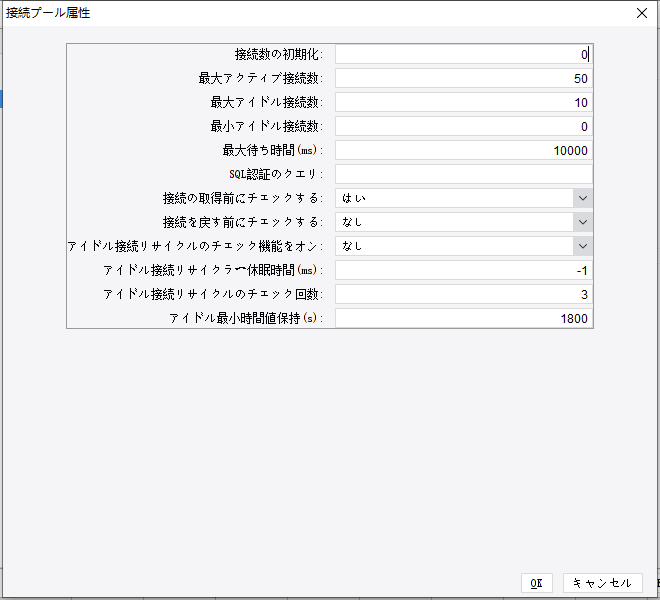
Task: Close the 接続プール属性 dialog
Action: click(x=642, y=13)
